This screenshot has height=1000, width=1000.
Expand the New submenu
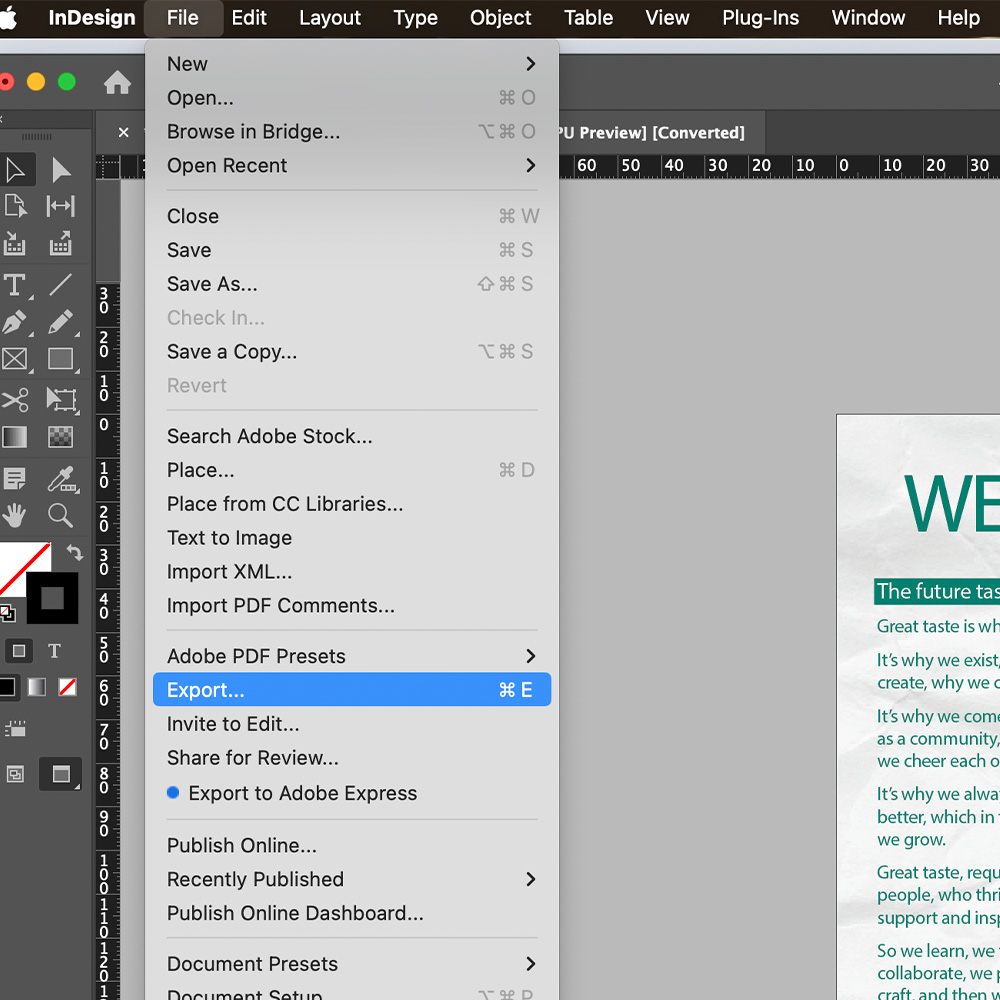tap(352, 64)
